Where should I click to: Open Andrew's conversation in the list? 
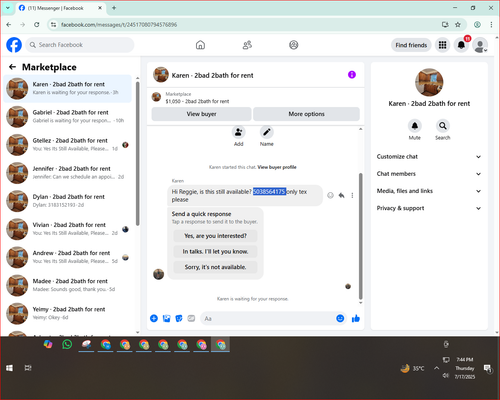pyautogui.click(x=68, y=257)
